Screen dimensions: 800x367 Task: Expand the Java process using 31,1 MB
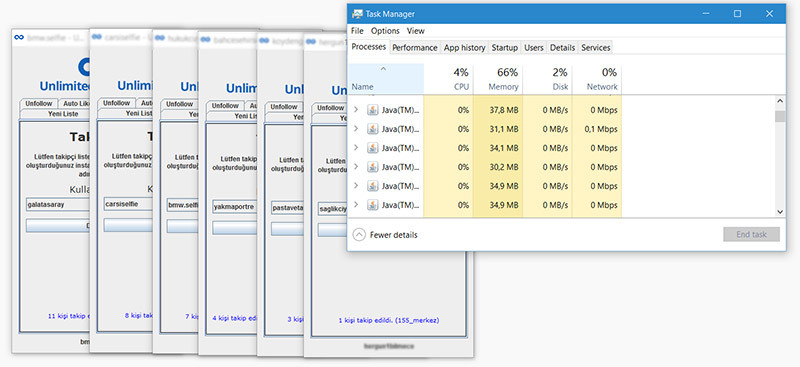[x=356, y=129]
